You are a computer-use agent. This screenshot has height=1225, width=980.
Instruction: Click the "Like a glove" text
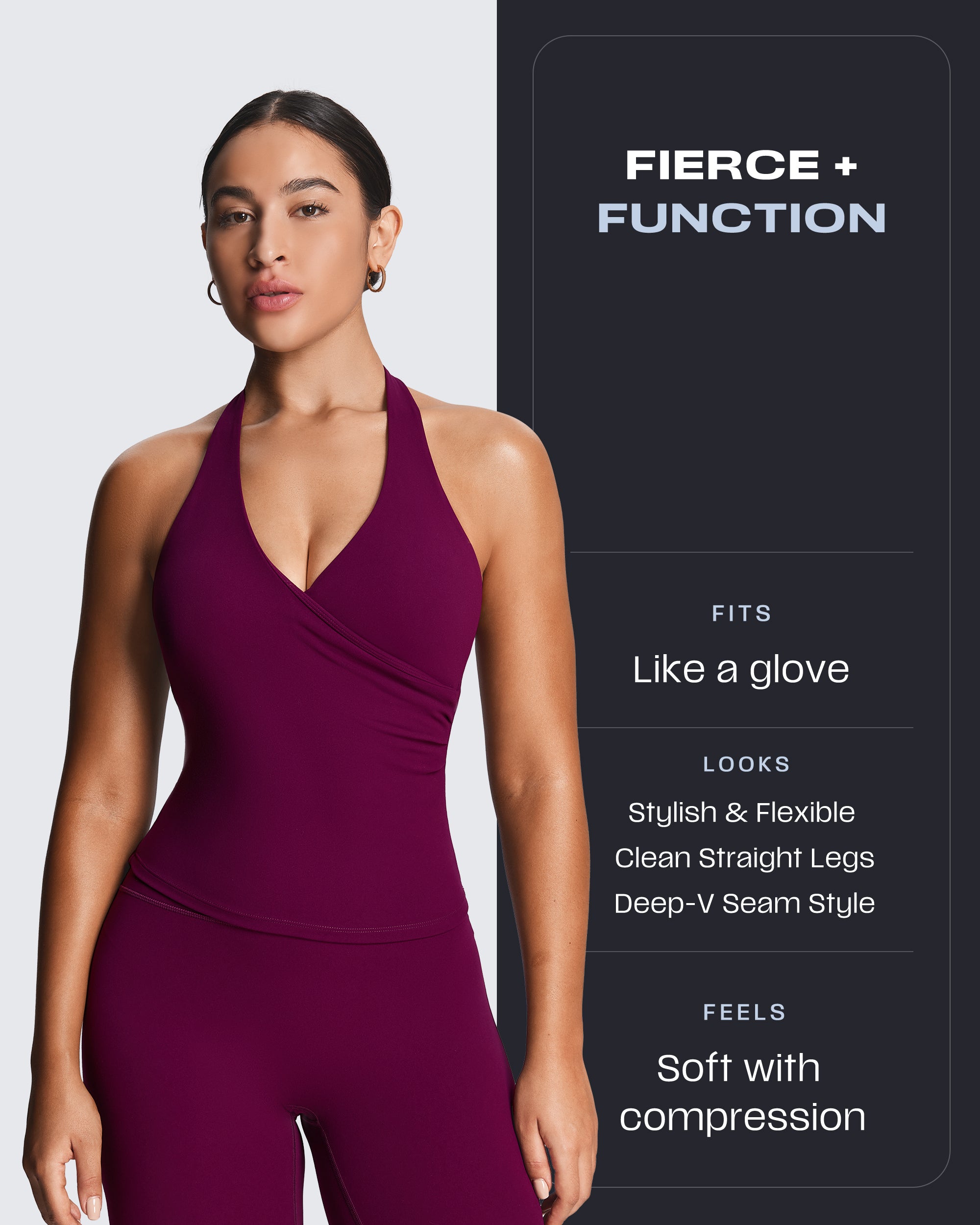(x=741, y=670)
